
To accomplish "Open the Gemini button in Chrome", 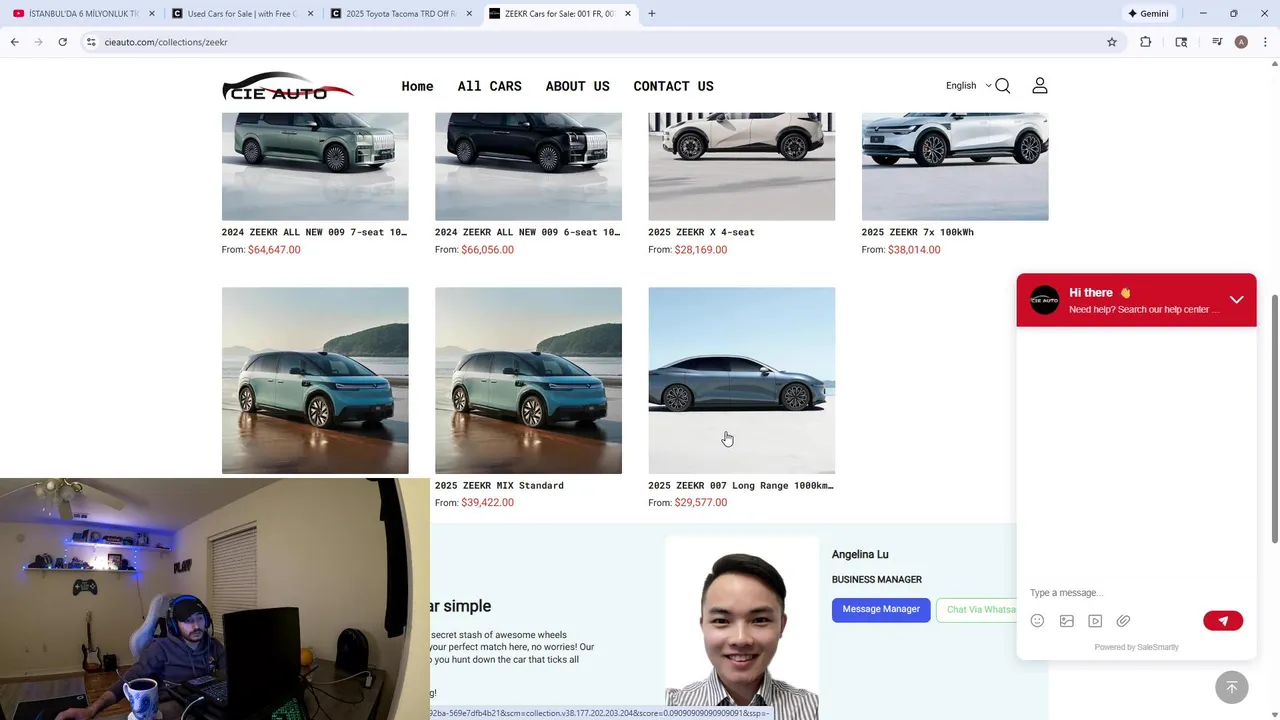I will 1149,14.
